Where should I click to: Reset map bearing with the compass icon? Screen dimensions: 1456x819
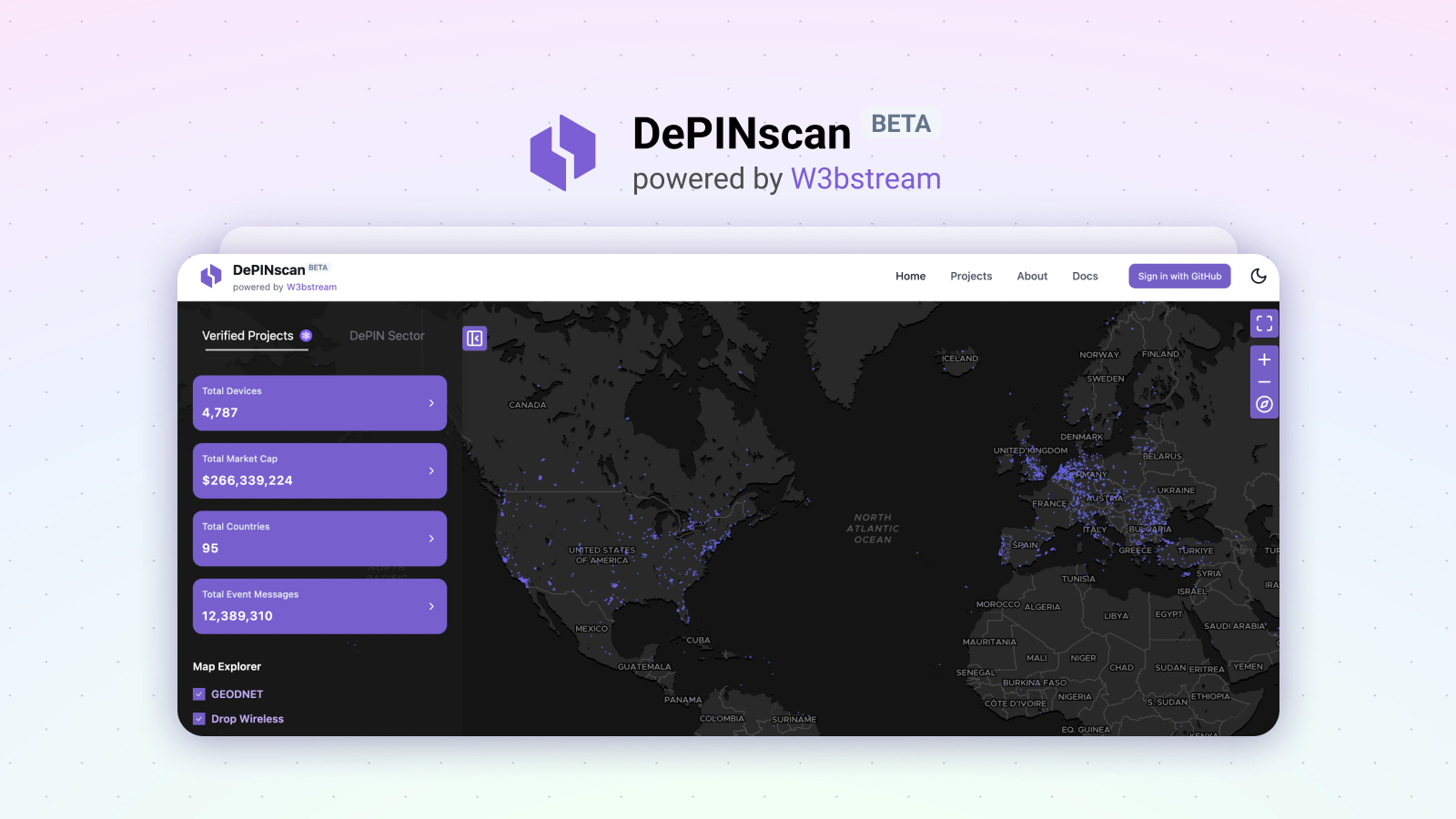pos(1264,403)
